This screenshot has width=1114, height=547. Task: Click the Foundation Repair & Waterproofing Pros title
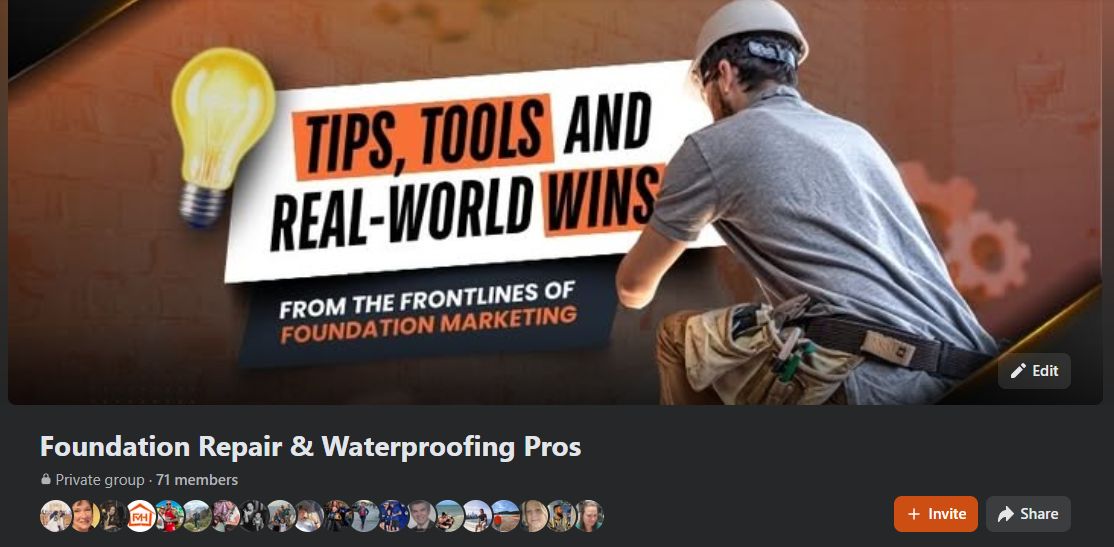(310, 447)
